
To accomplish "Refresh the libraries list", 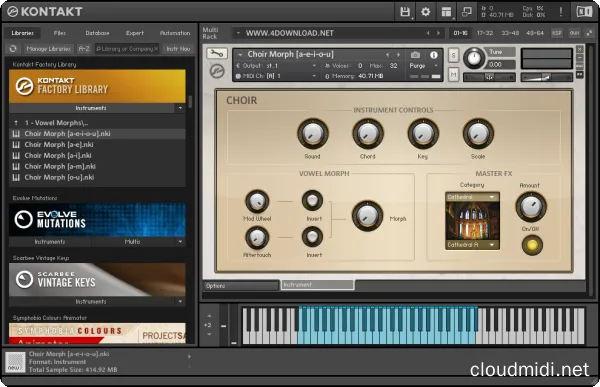I will click(13, 49).
